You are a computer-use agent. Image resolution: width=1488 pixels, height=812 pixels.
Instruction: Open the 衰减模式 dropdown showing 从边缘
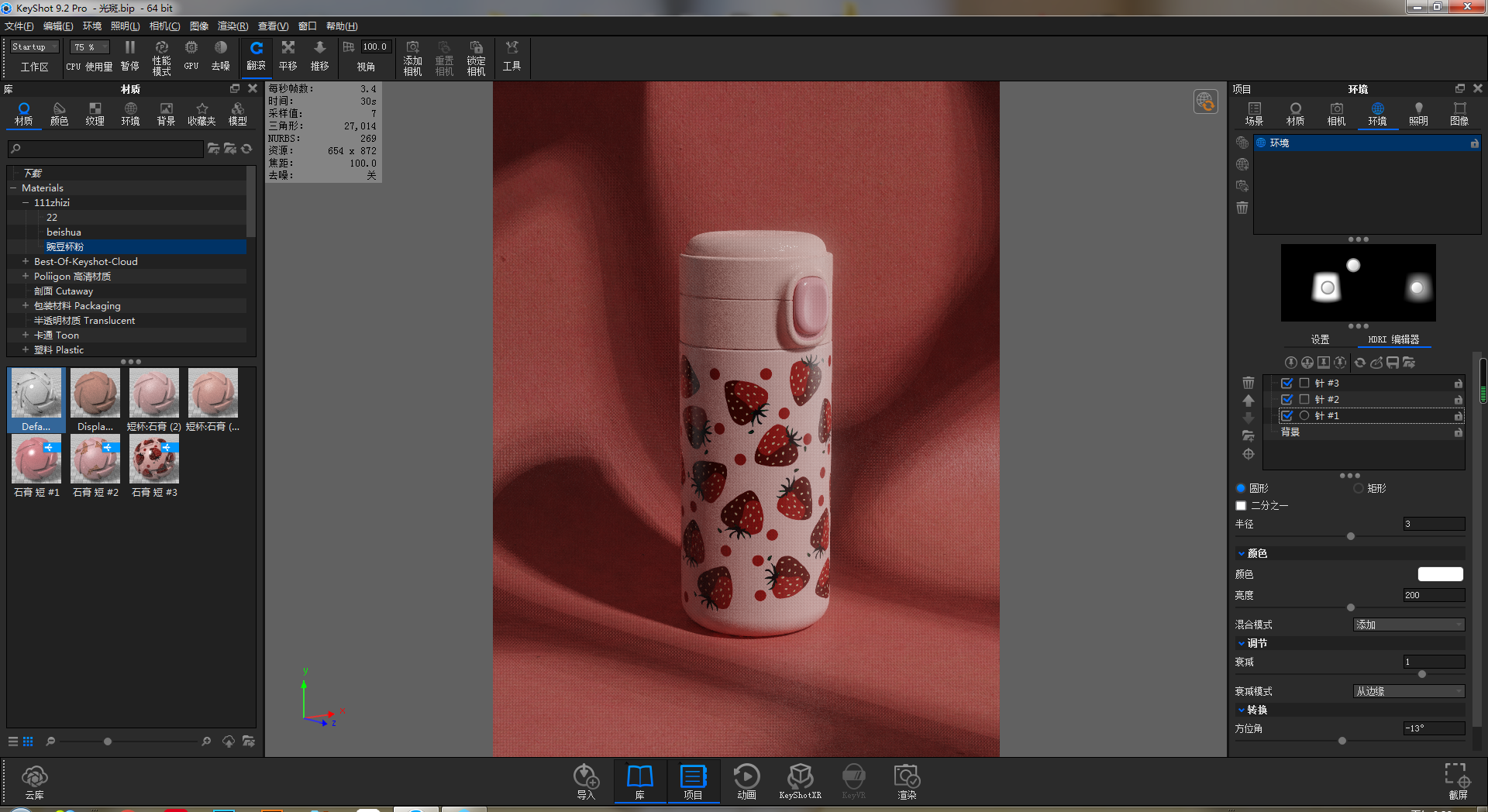[1409, 690]
